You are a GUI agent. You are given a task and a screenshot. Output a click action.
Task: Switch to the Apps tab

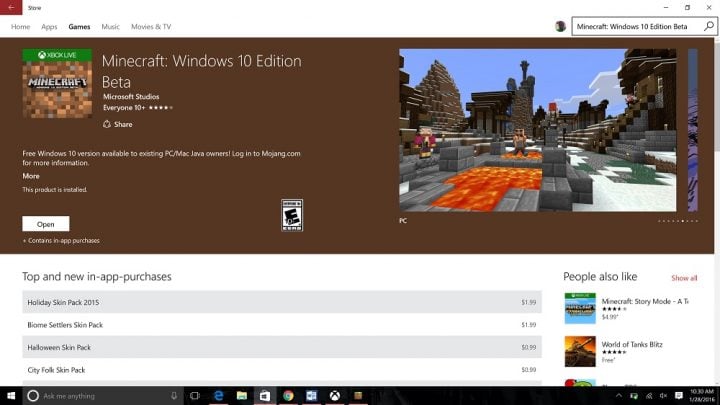[x=49, y=26]
